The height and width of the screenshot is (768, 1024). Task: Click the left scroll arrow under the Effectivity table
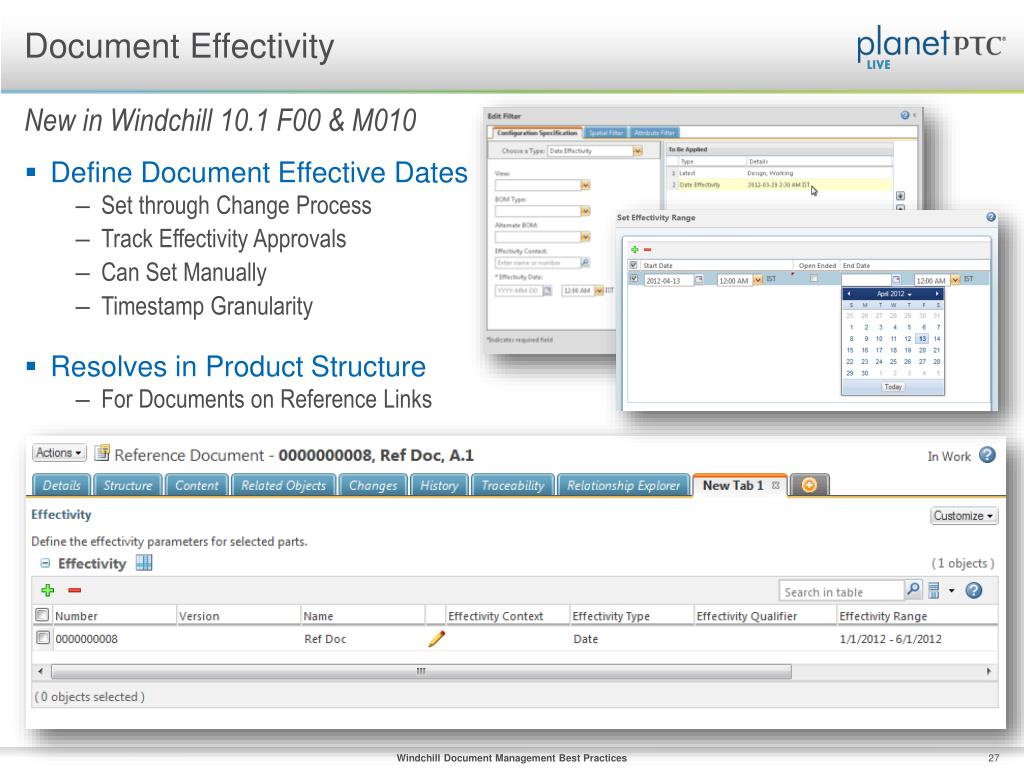click(x=40, y=671)
